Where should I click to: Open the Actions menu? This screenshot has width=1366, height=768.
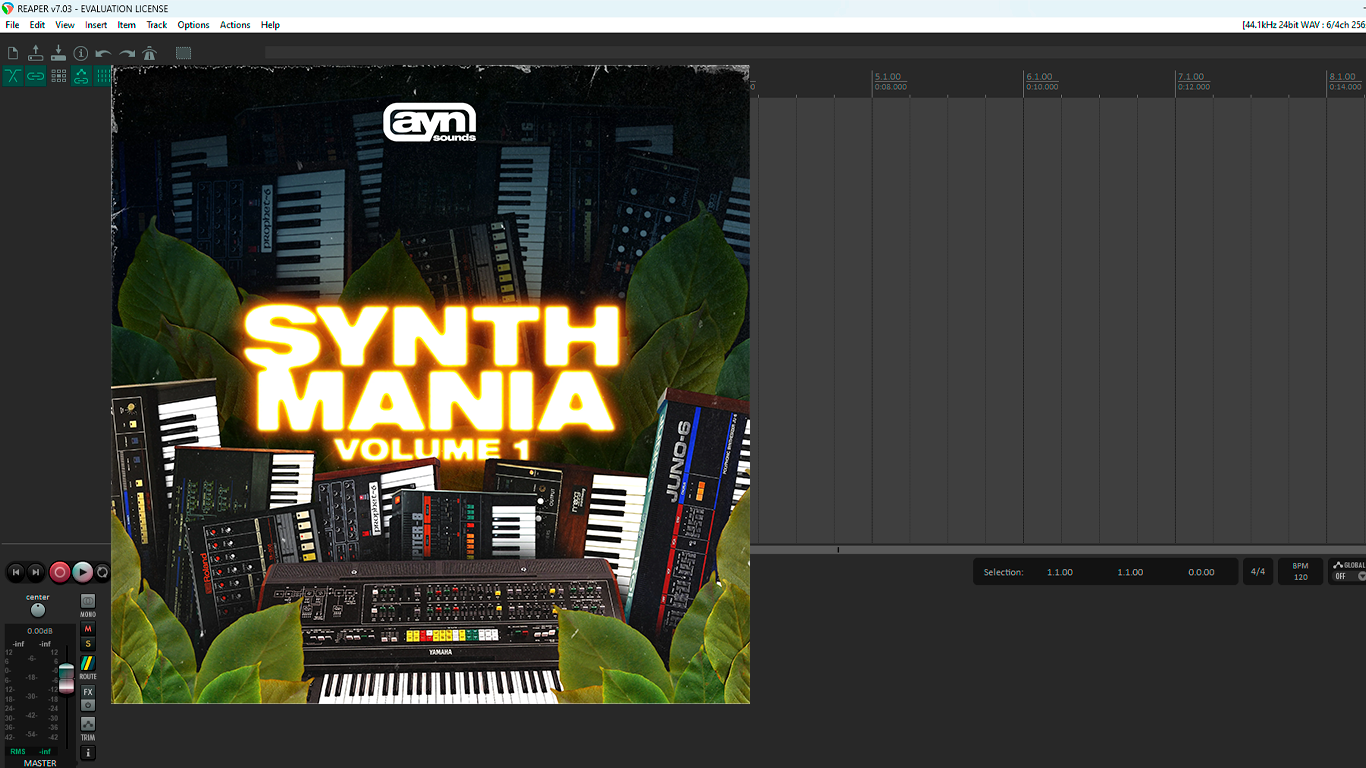pyautogui.click(x=235, y=25)
